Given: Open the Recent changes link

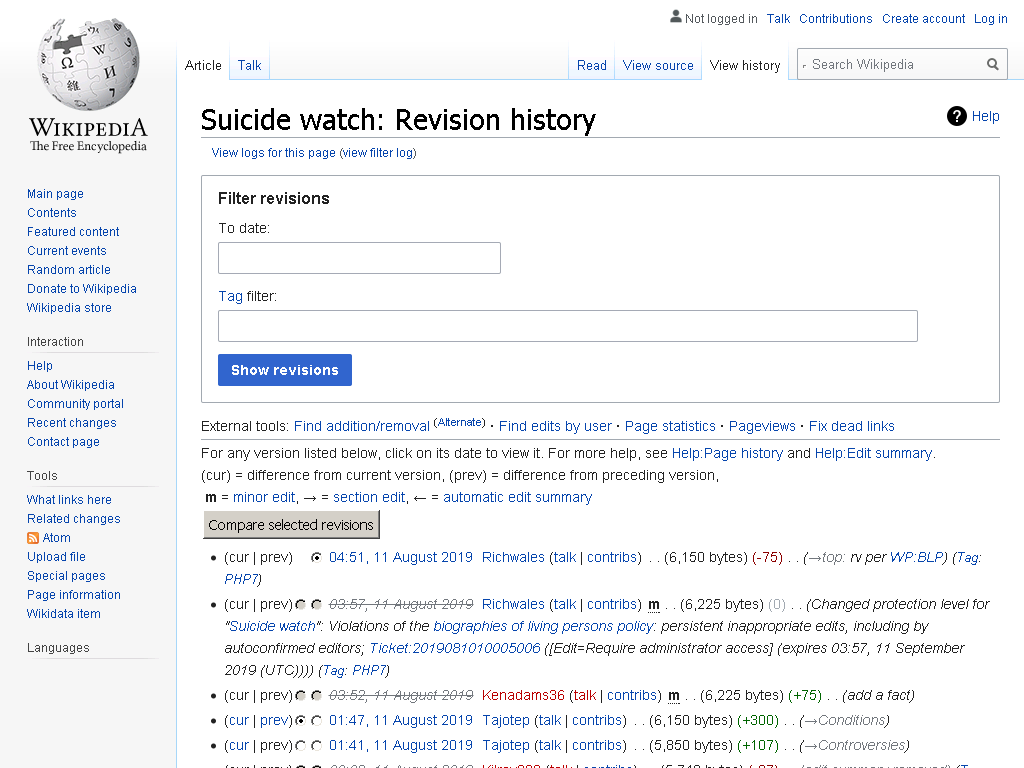Looking at the screenshot, I should [72, 423].
